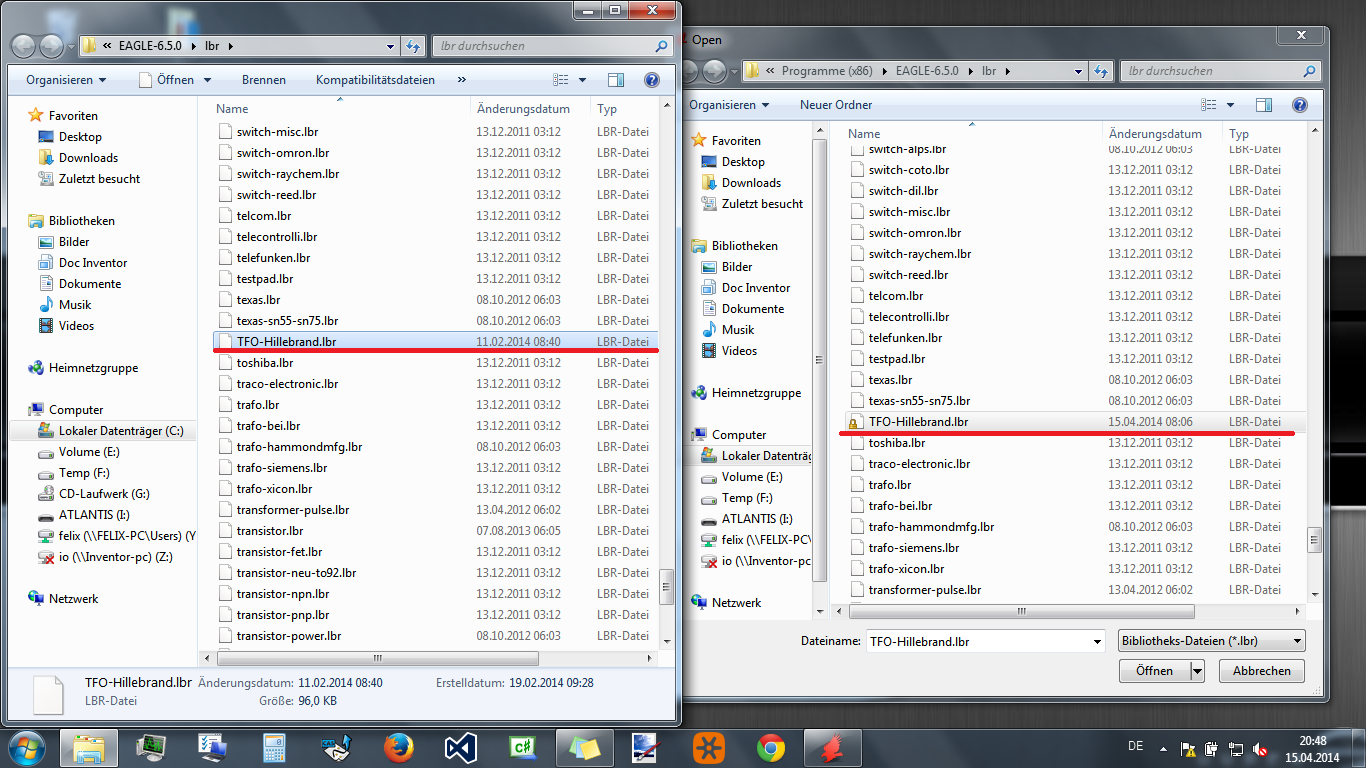Open the Windows Start orb
The image size is (1366, 768).
coord(28,747)
